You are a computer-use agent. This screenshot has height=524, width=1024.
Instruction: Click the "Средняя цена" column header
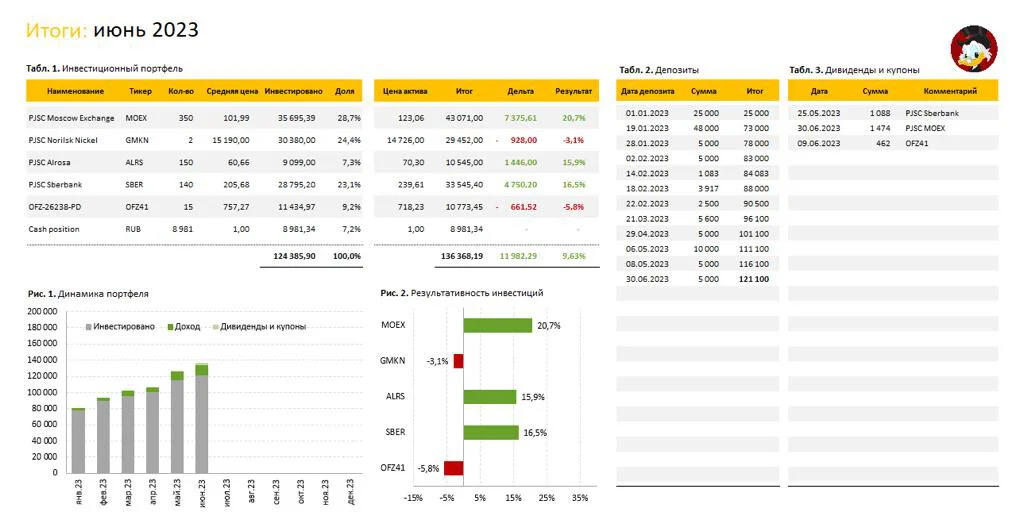[232, 91]
